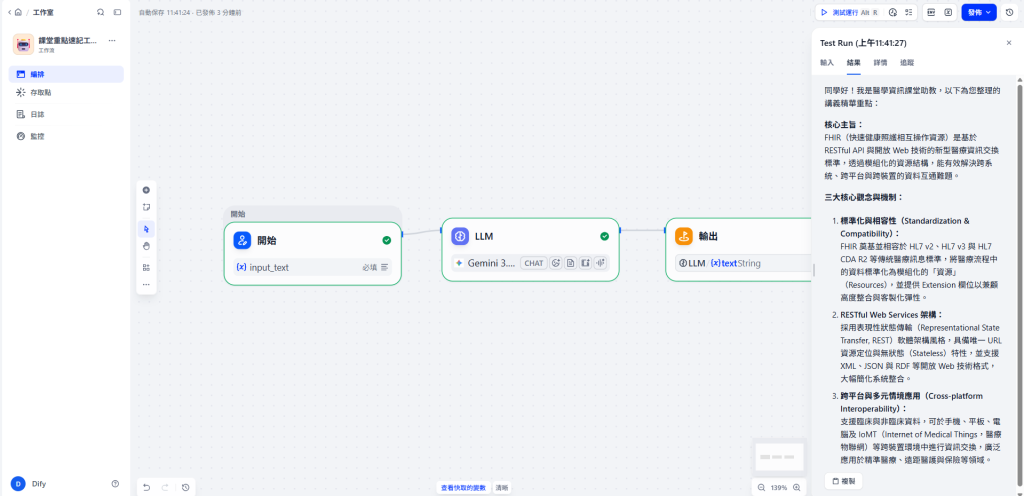
Task: Collapse the left sidebar panel icon
Action: point(118,12)
